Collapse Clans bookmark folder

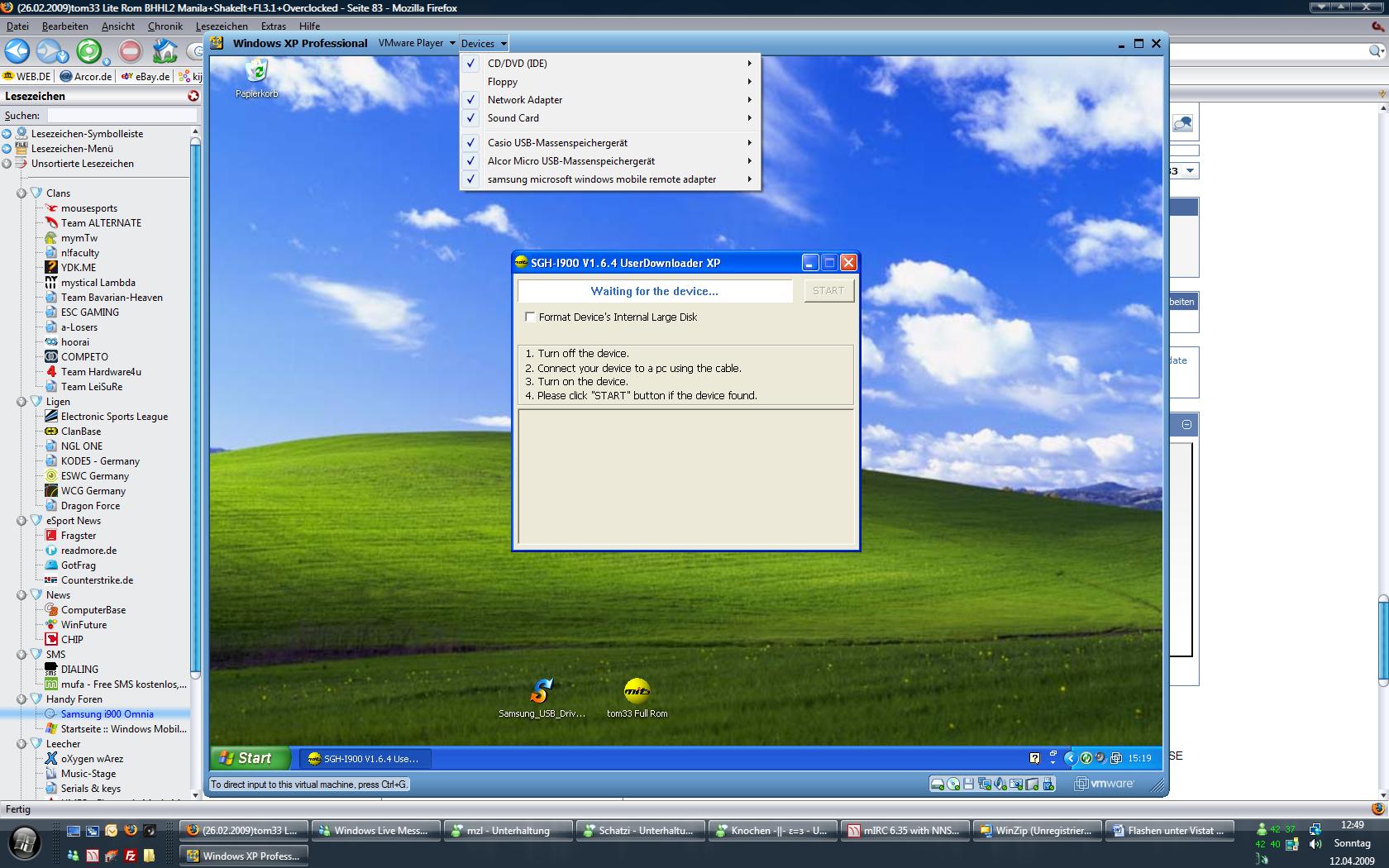click(21, 193)
